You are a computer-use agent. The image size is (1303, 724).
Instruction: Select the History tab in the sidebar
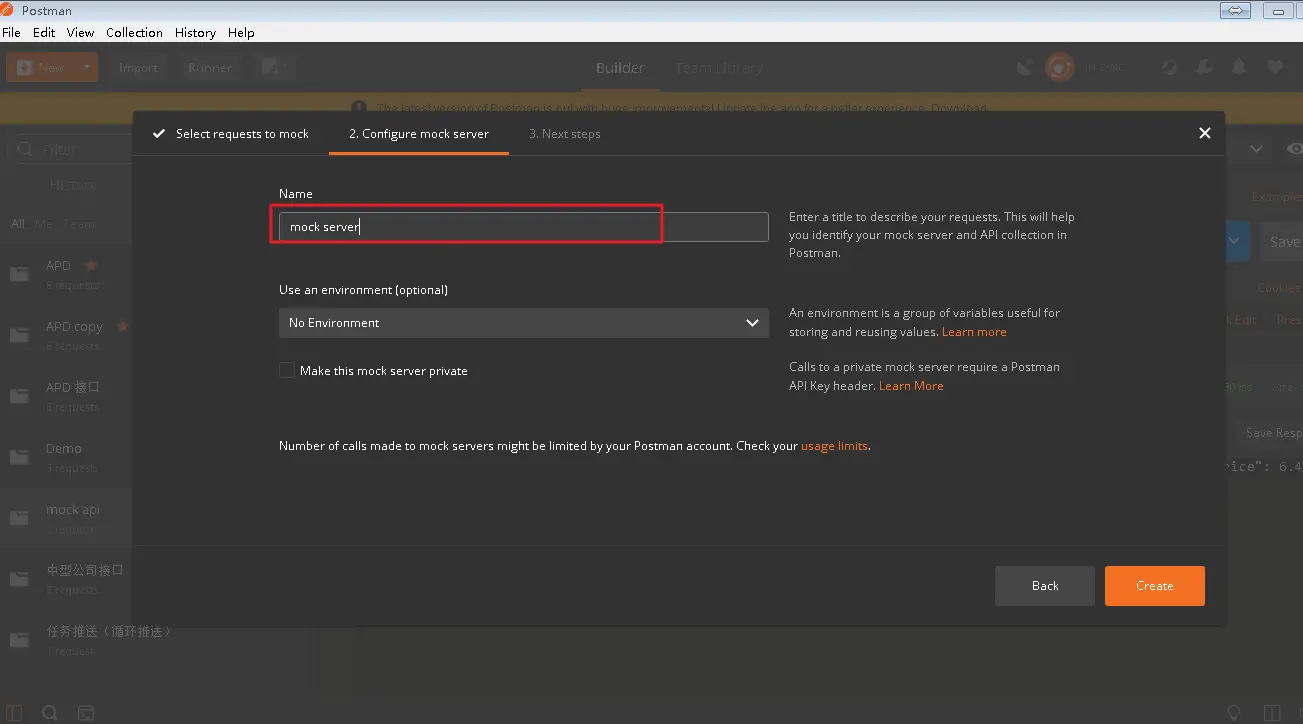click(x=73, y=184)
